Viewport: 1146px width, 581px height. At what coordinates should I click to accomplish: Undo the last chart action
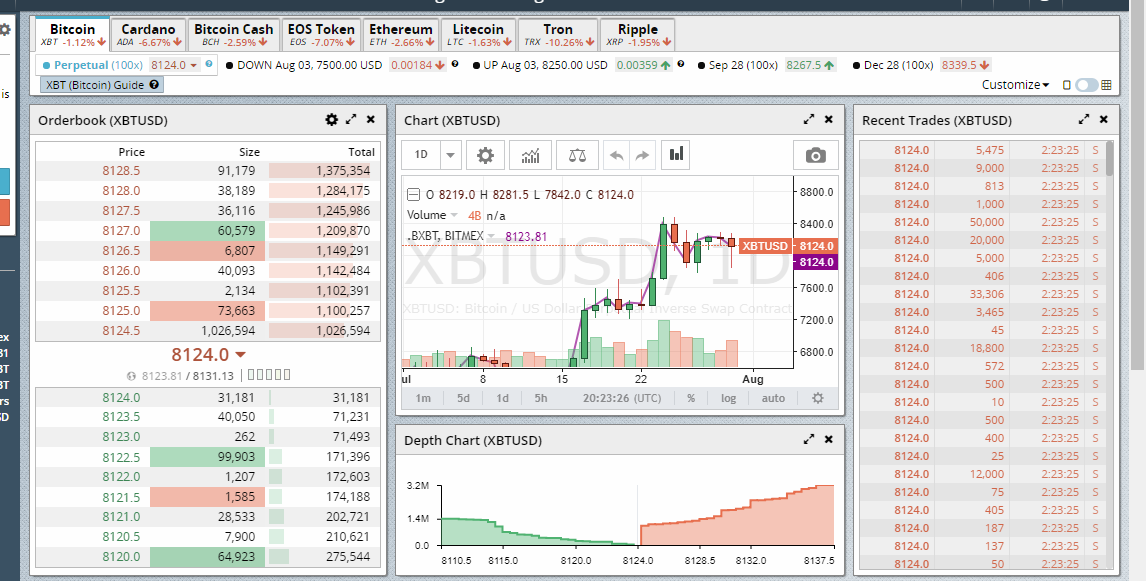click(617, 155)
